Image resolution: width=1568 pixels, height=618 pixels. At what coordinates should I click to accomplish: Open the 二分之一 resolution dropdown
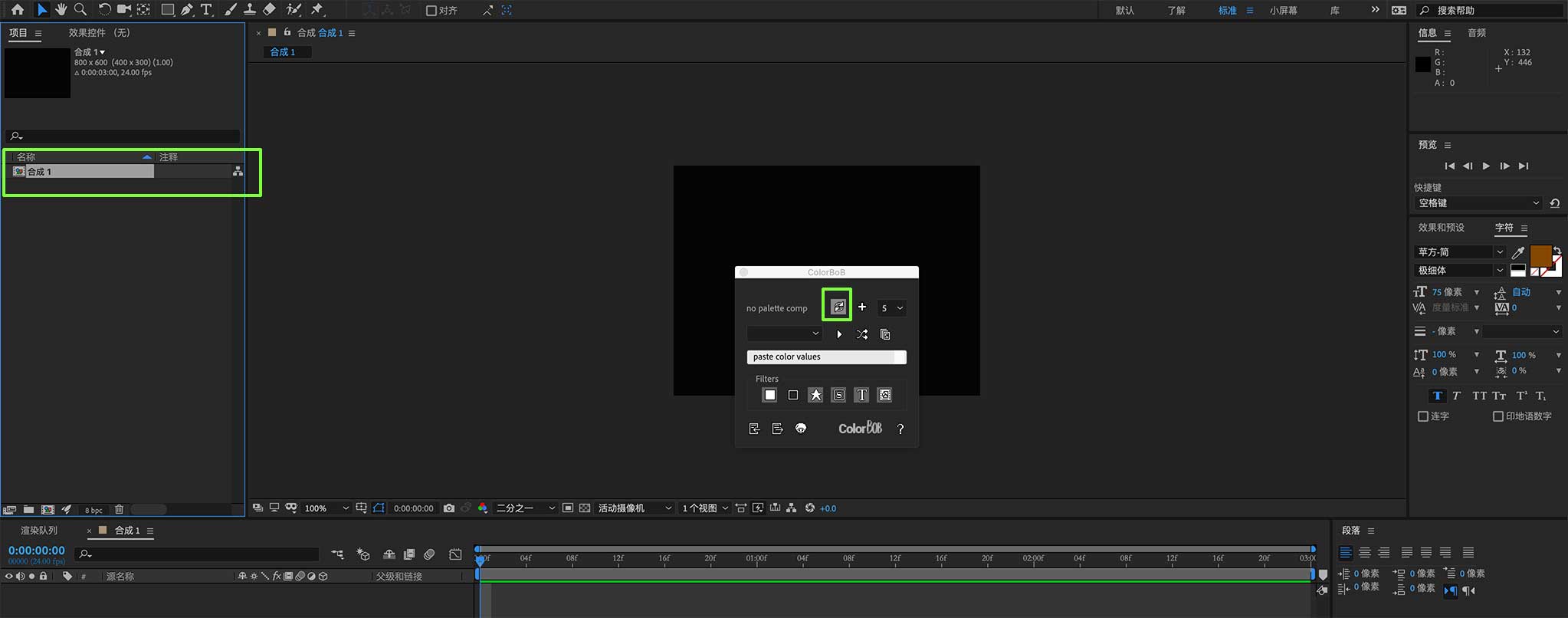pos(526,508)
